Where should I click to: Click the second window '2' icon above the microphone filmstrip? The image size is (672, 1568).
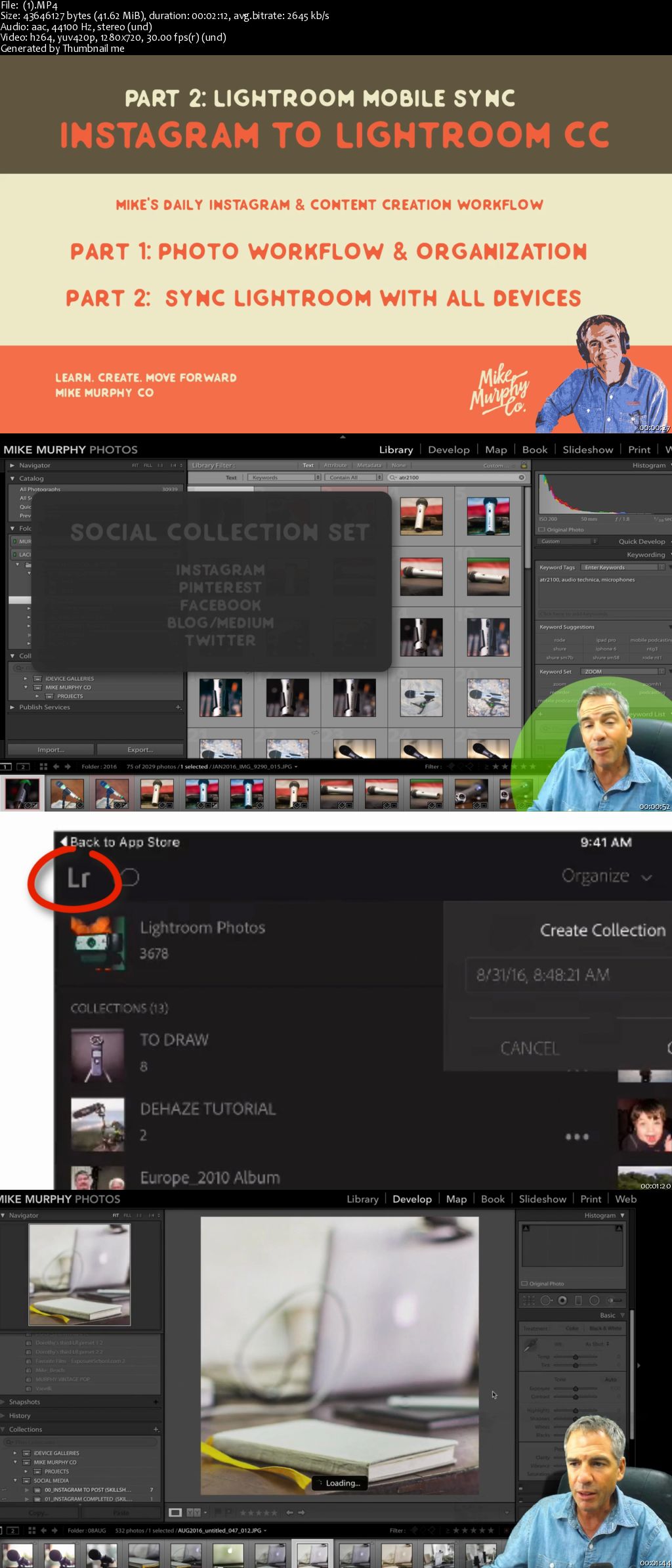coord(23,766)
